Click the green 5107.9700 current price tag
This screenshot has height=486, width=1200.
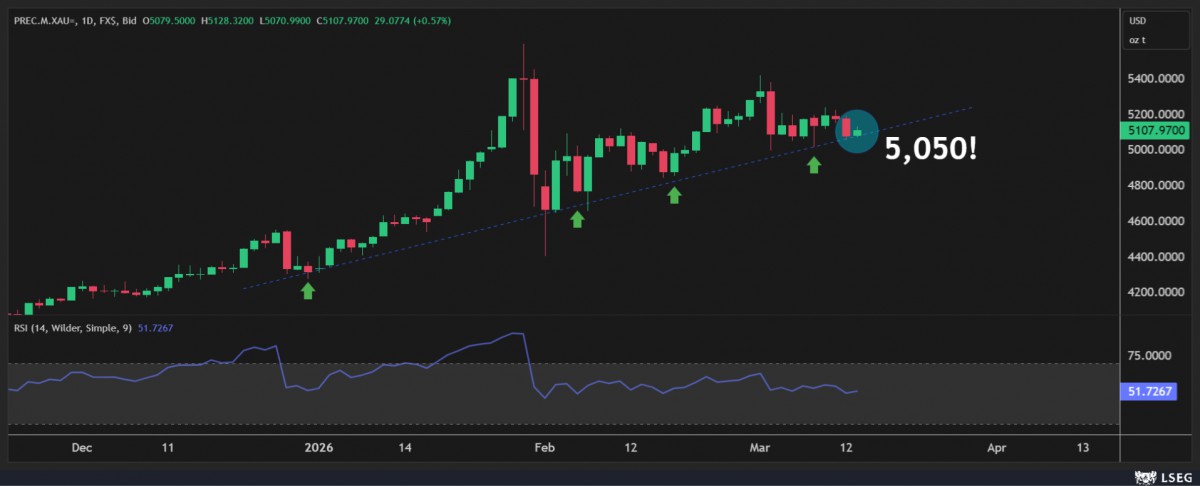pyautogui.click(x=1156, y=130)
